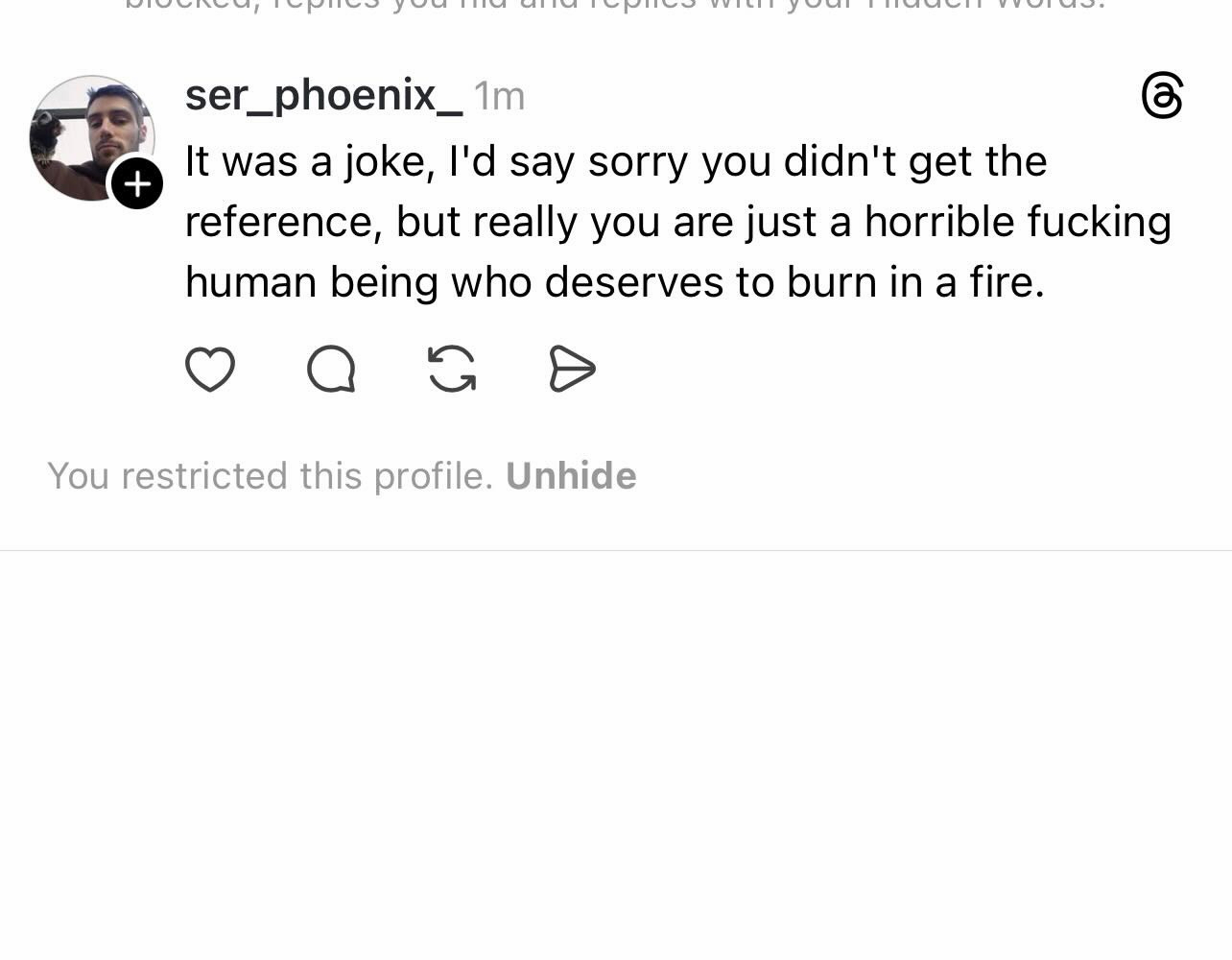1232x960 pixels.
Task: Tap the share paper-plane icon
Action: pos(572,370)
